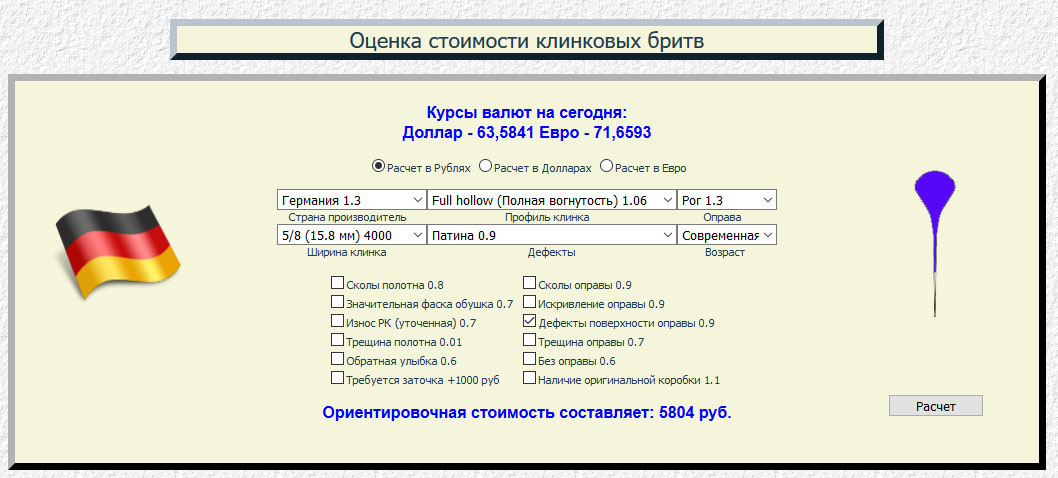The image size is (1058, 478).
Task: Click the Оценка стоимости клинковых бритв header
Action: click(x=526, y=41)
